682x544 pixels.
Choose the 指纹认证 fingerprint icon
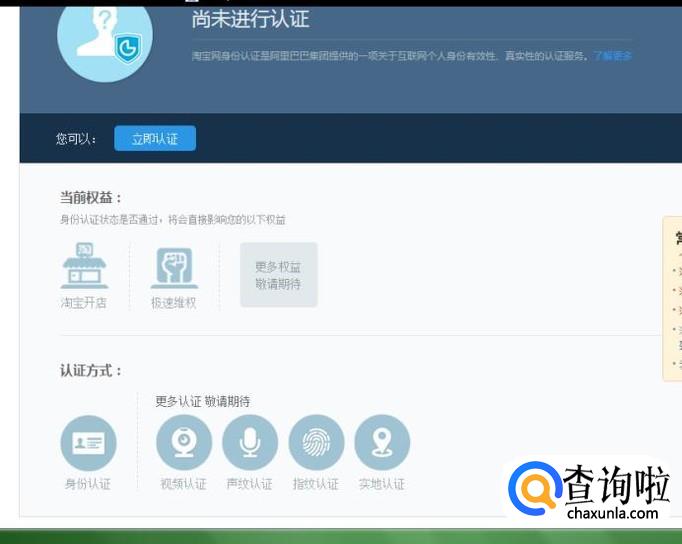316,443
